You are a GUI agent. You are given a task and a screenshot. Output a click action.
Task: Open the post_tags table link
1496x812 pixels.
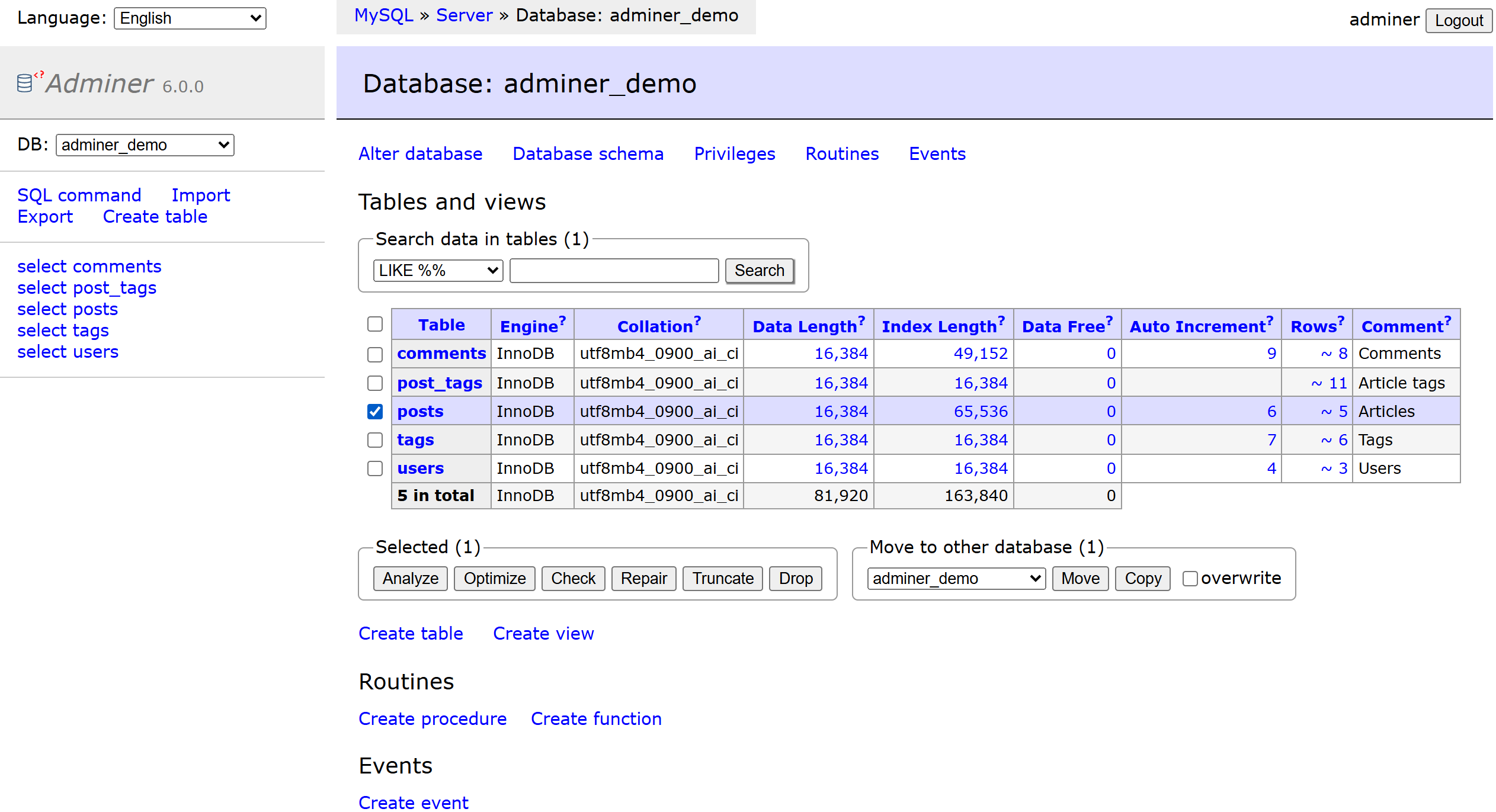click(440, 383)
